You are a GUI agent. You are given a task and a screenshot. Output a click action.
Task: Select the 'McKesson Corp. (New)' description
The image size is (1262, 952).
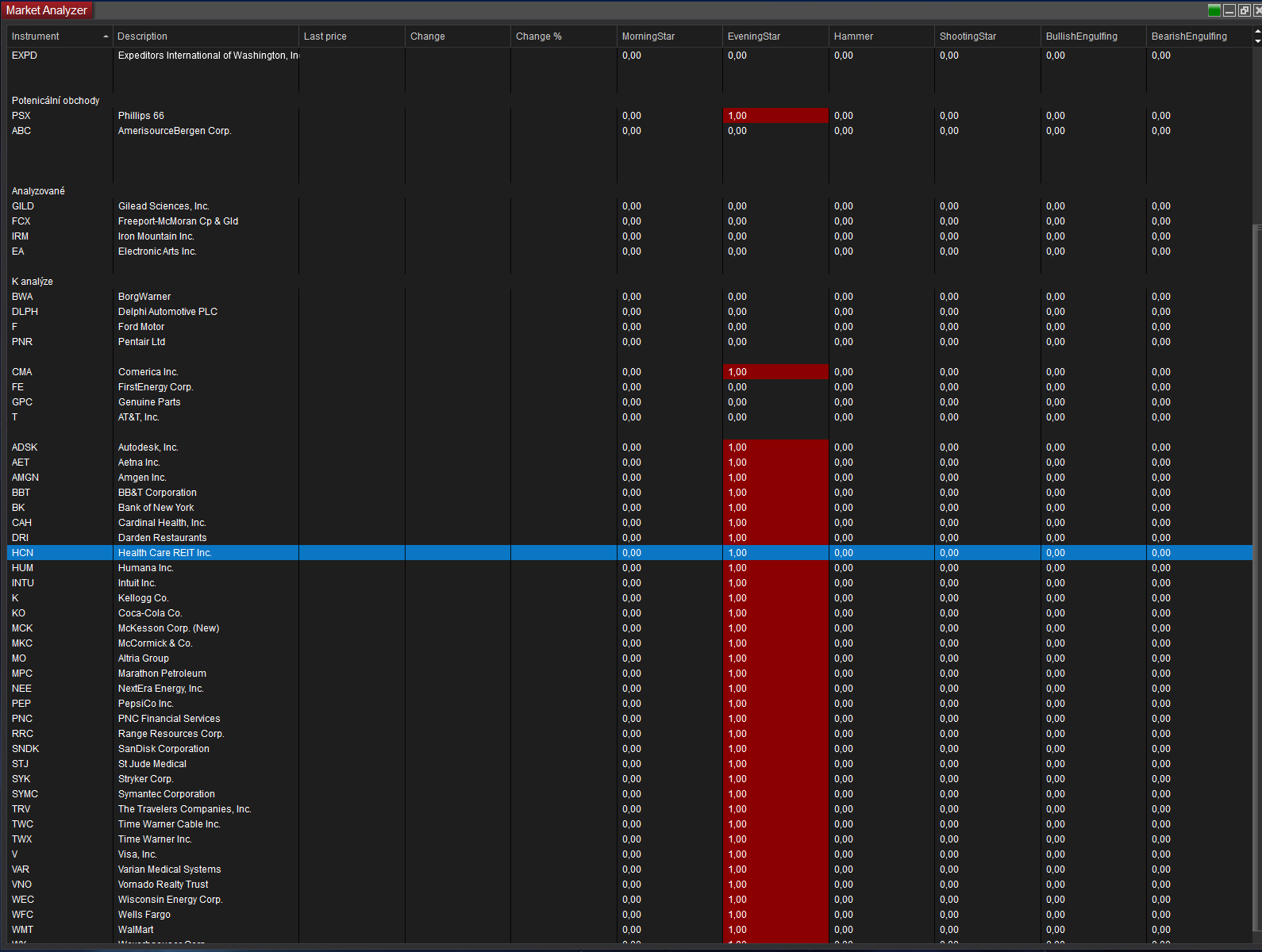[169, 628]
